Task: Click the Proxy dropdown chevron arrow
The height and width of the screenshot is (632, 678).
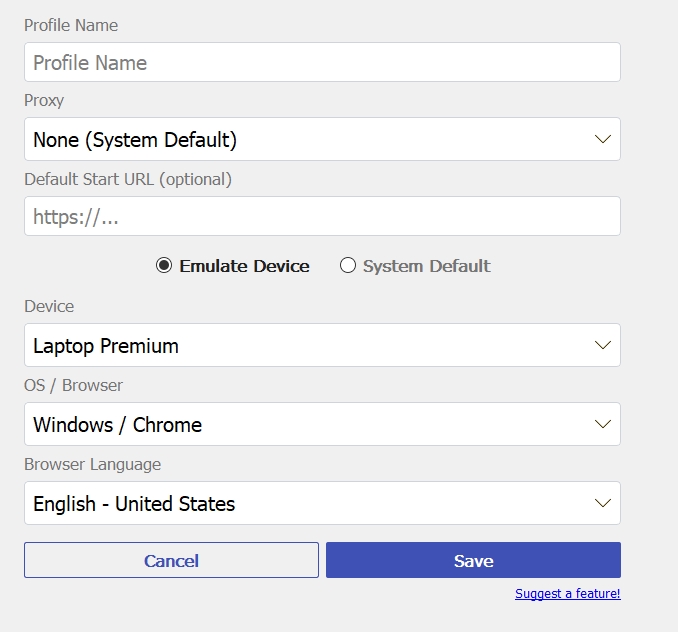Action: tap(602, 139)
